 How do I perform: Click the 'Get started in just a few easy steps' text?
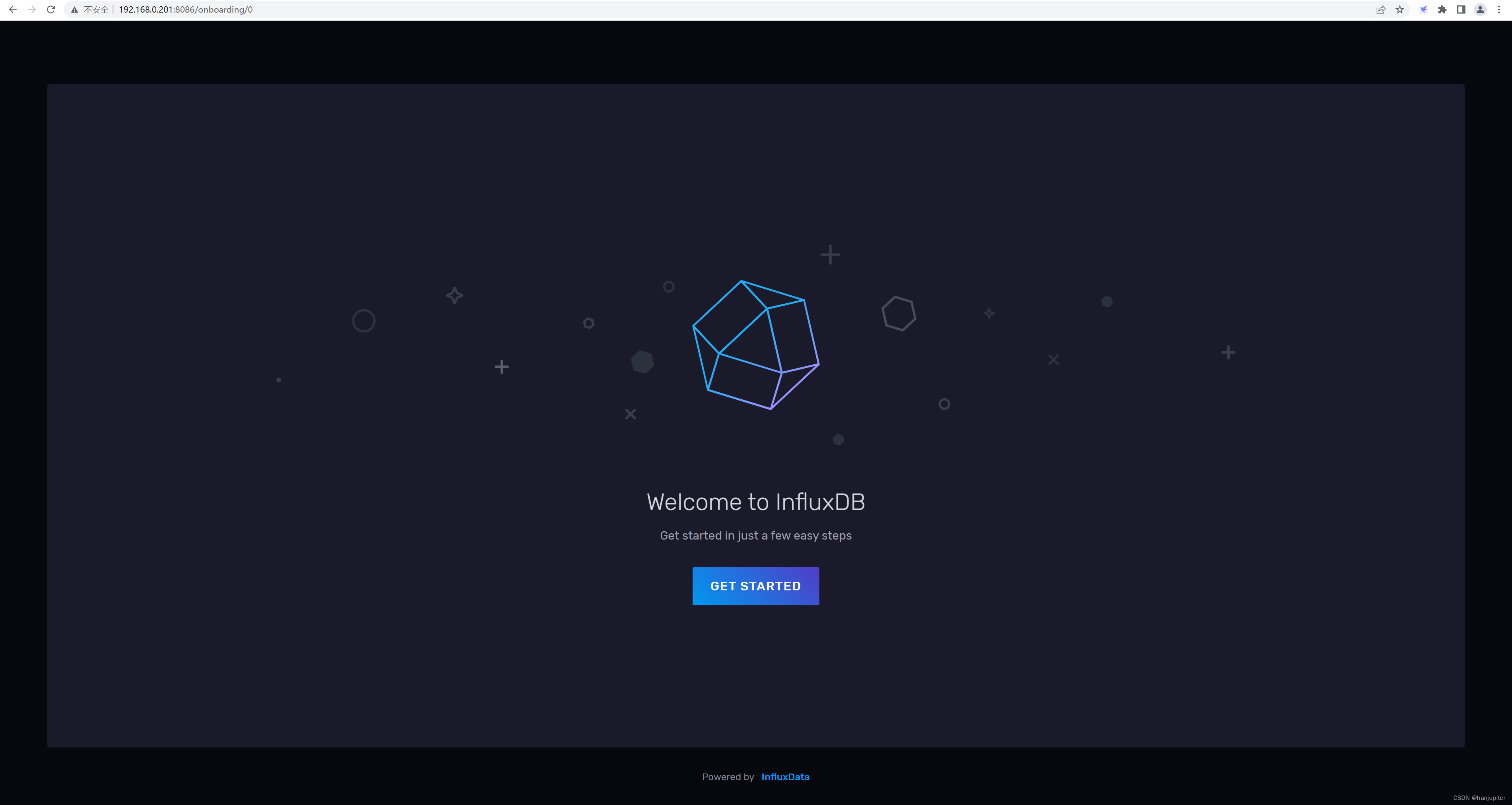pos(756,536)
